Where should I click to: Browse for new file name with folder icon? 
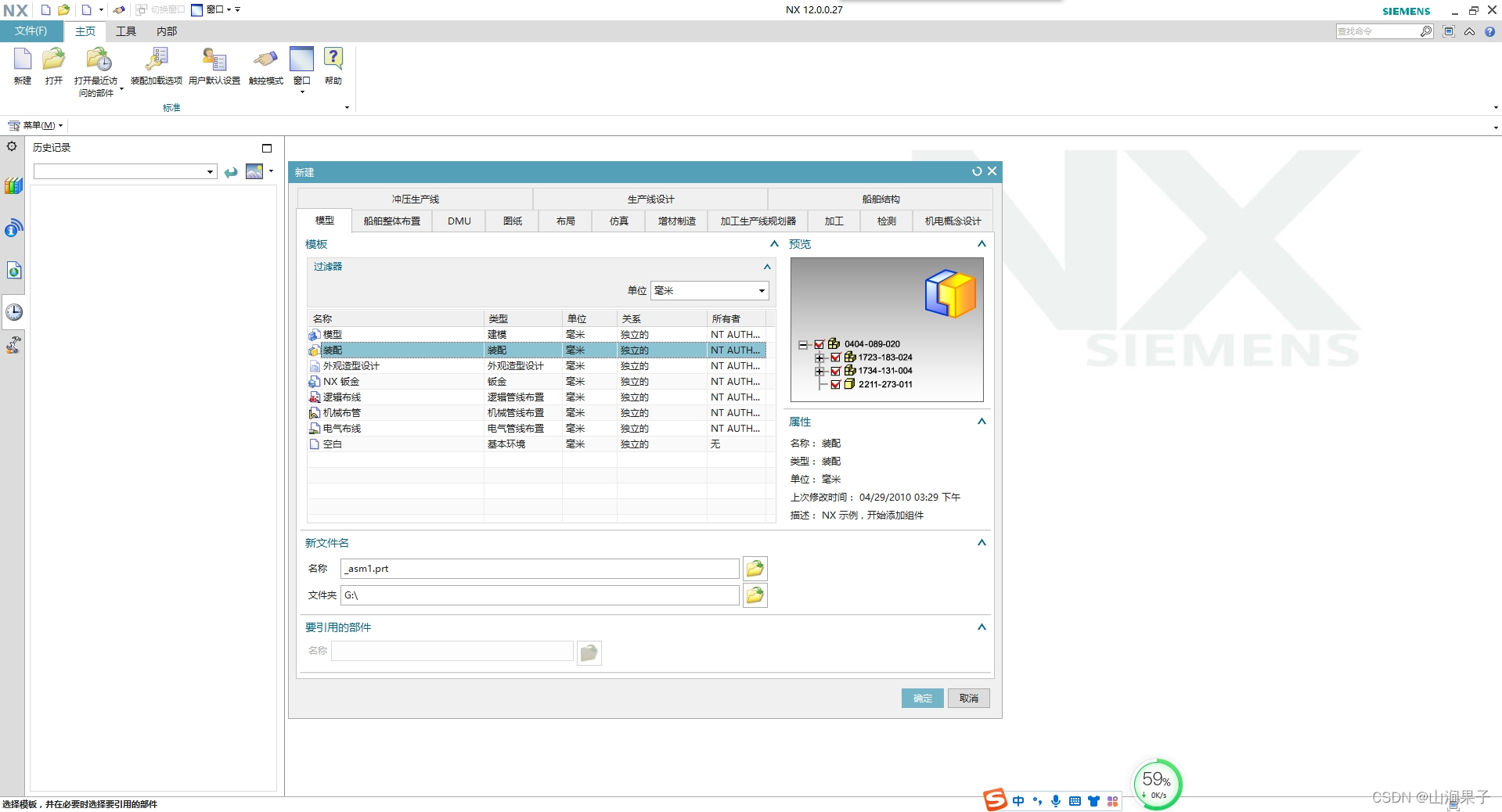click(x=755, y=569)
